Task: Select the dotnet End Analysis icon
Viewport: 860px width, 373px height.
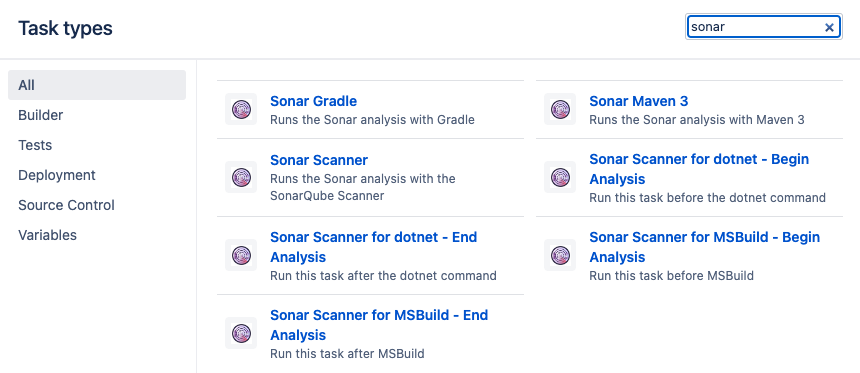Action: (x=241, y=255)
